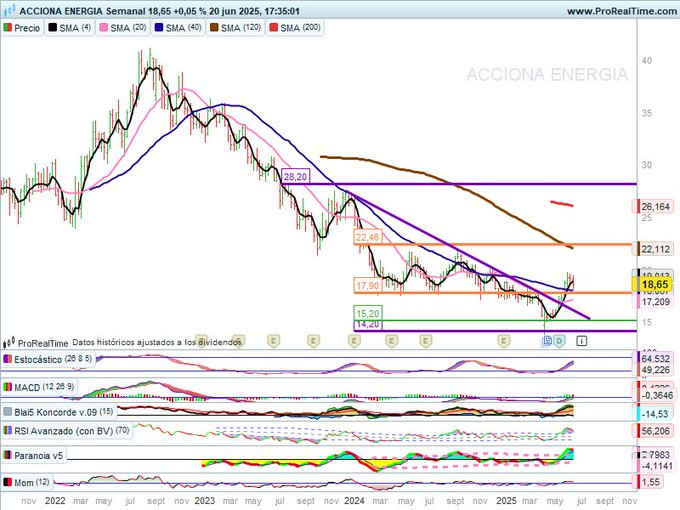Click the 2024 year label on time axis

354,501
